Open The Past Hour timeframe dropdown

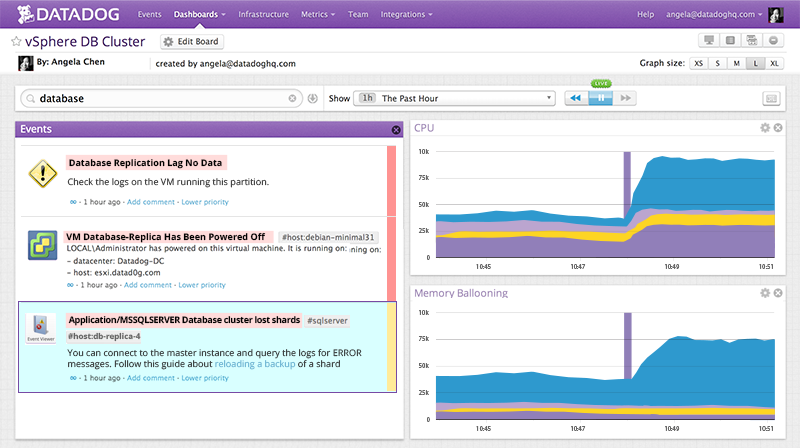point(454,98)
